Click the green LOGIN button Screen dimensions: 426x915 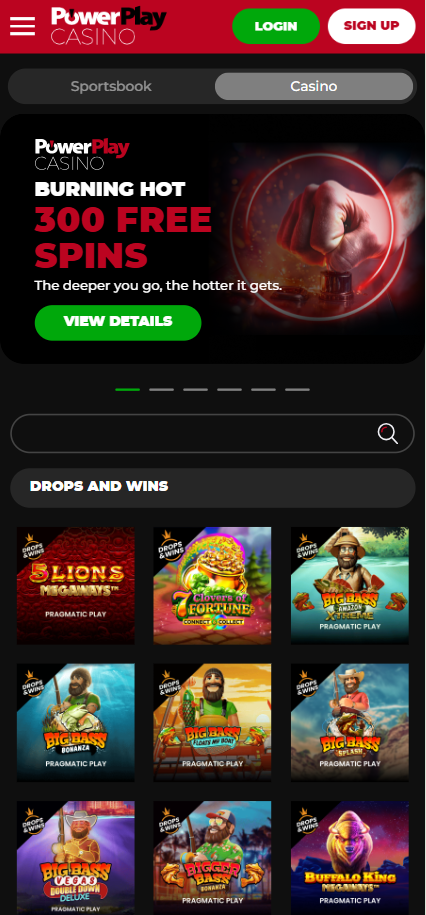click(x=276, y=26)
